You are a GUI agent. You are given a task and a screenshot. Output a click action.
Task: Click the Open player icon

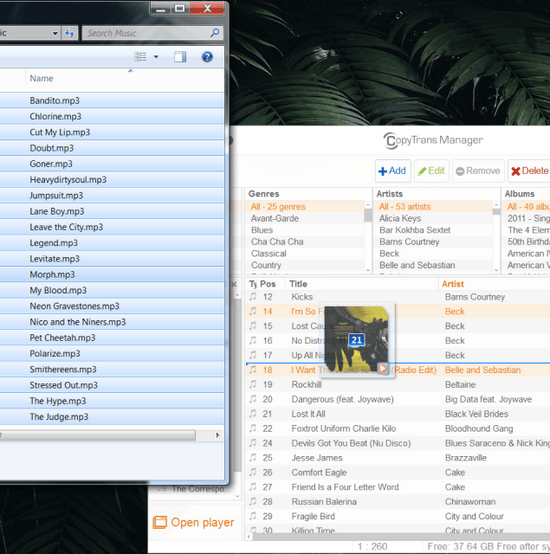pyautogui.click(x=160, y=522)
